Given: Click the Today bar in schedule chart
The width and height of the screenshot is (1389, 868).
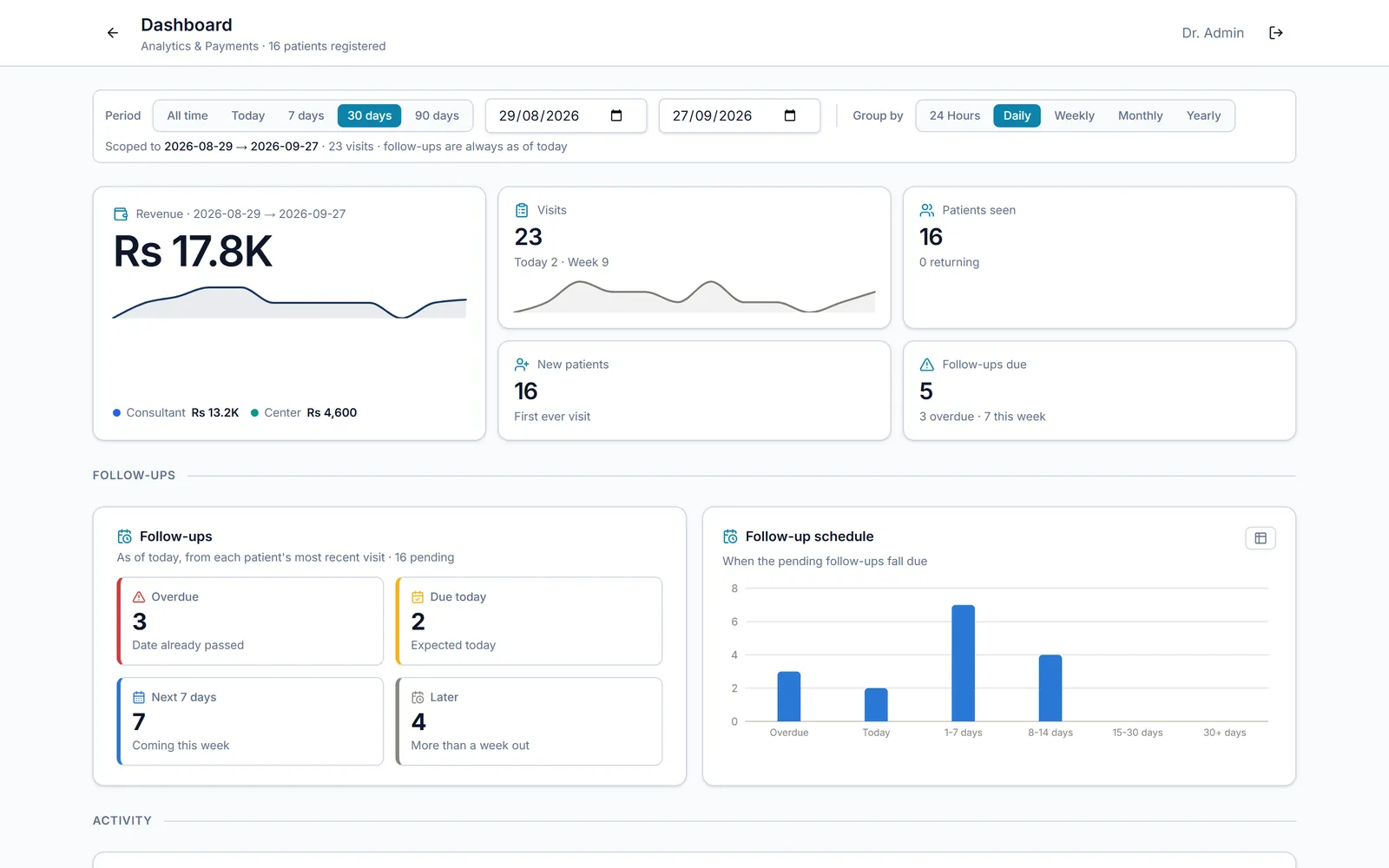Looking at the screenshot, I should click(876, 705).
